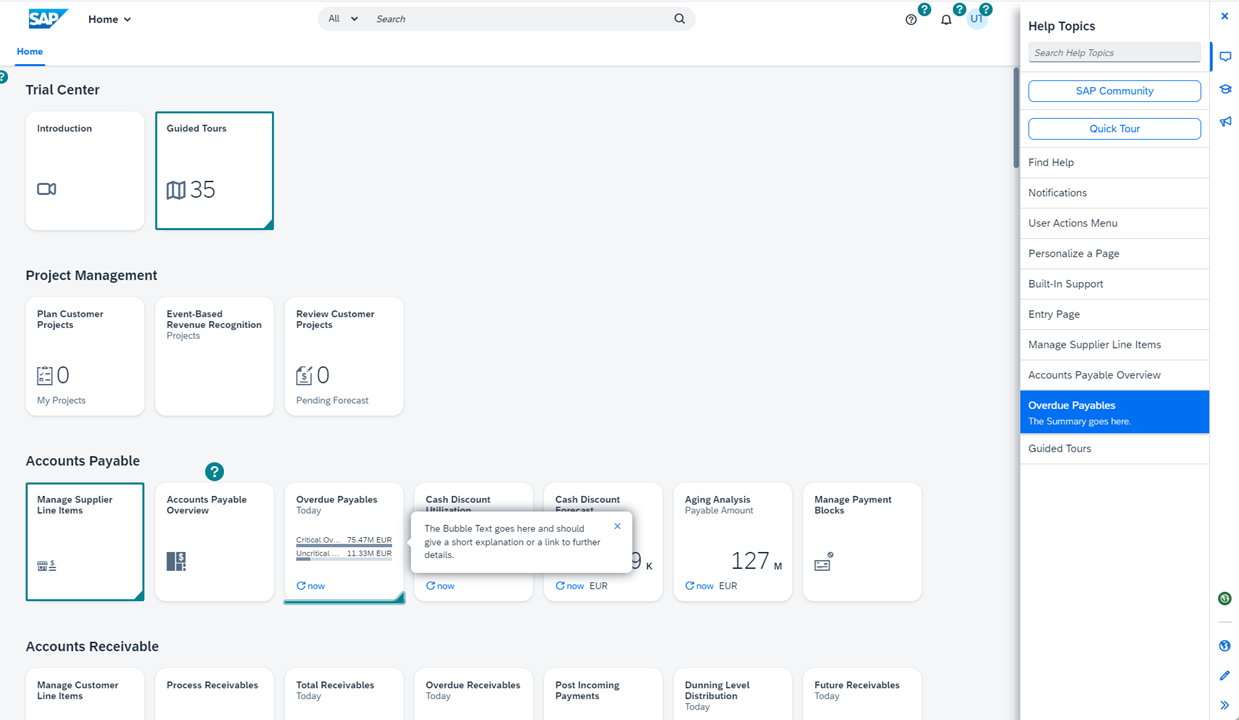The height and width of the screenshot is (720, 1239).
Task: Click the notifications bell icon
Action: click(946, 20)
